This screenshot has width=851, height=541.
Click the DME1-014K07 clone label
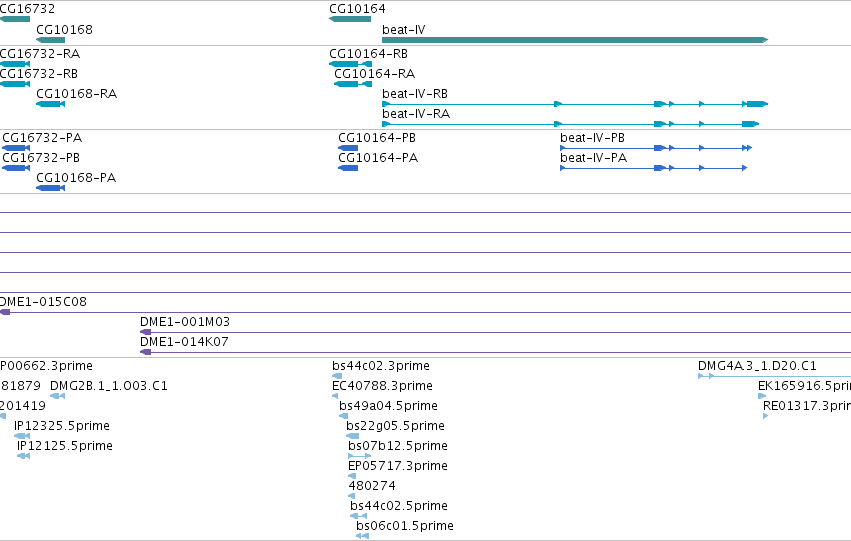pyautogui.click(x=184, y=341)
